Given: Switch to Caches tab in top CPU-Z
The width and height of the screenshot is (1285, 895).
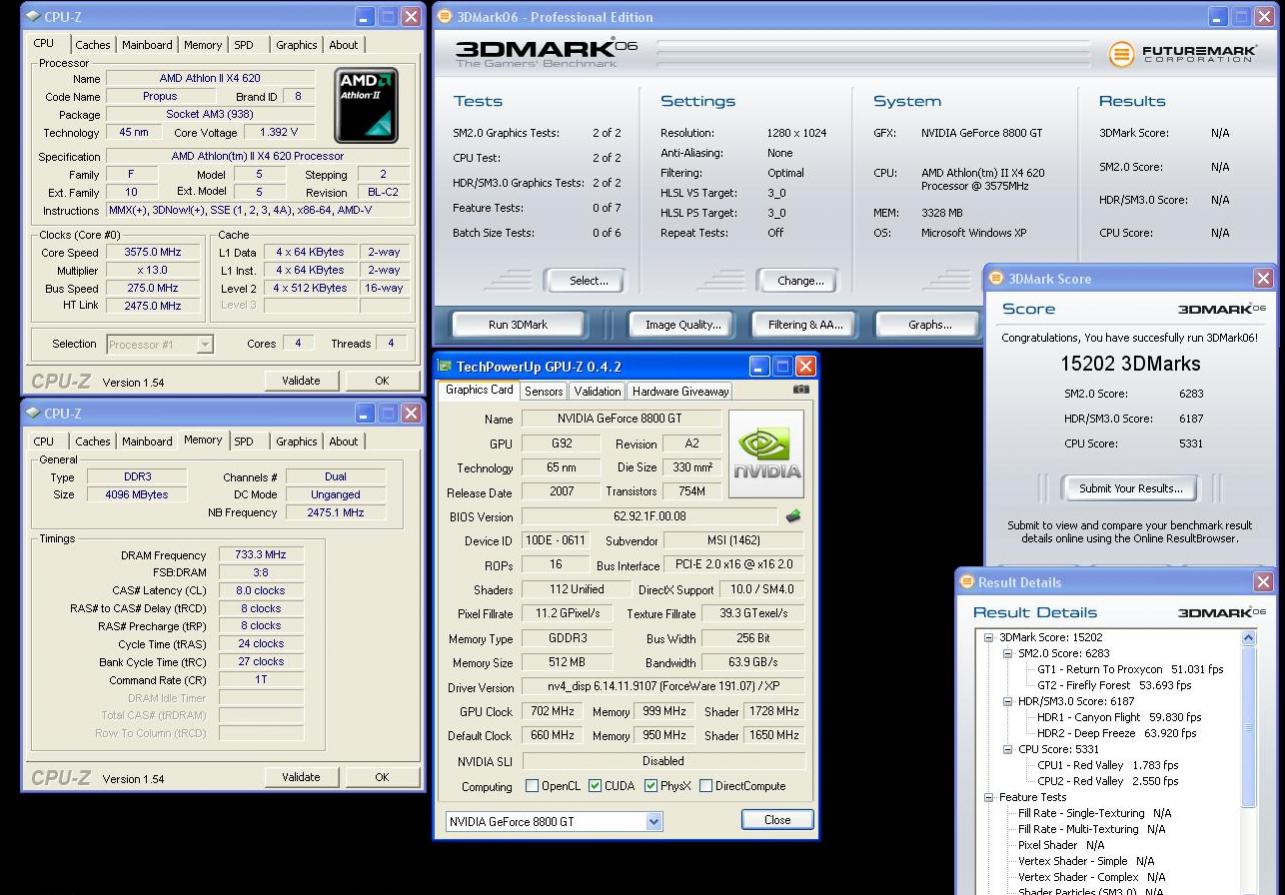Looking at the screenshot, I should [93, 45].
